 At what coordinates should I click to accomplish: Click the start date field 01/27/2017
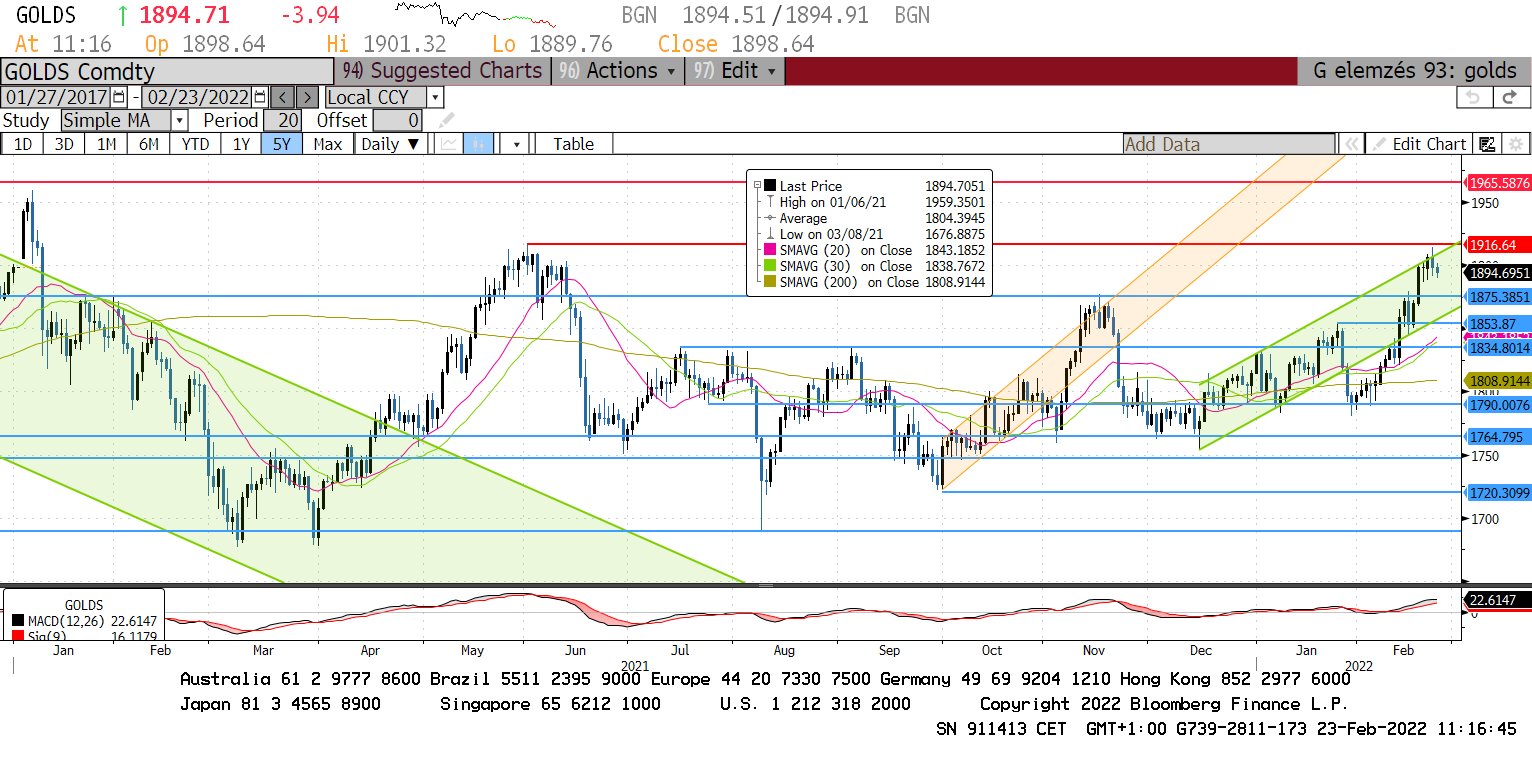(57, 97)
